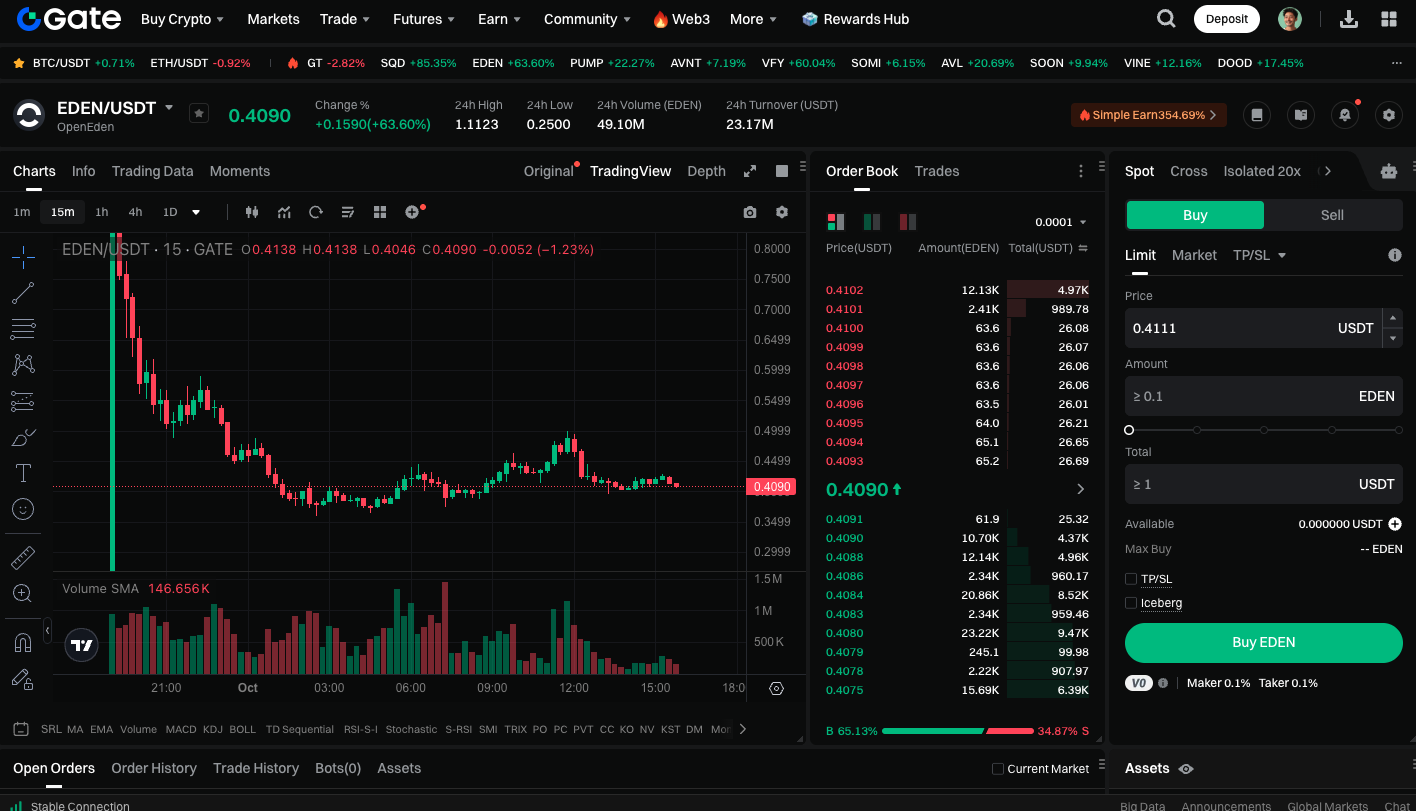Open chart settings gear icon
This screenshot has width=1416, height=811.
pos(782,212)
